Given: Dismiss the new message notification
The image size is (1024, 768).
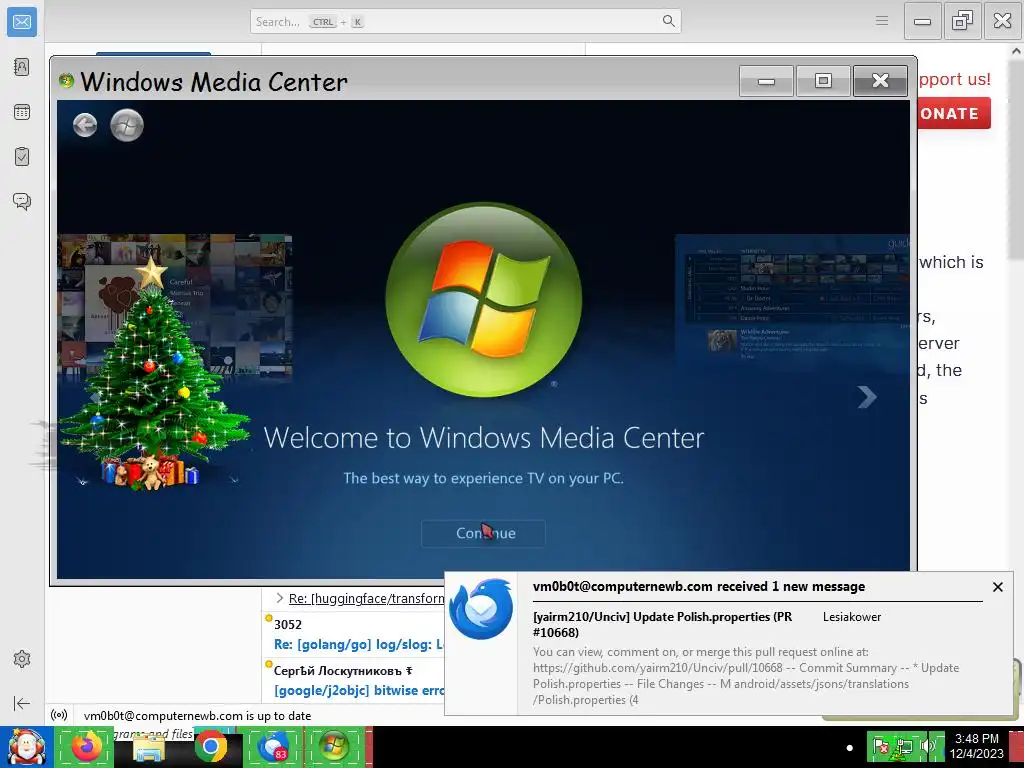Looking at the screenshot, I should pos(997,586).
